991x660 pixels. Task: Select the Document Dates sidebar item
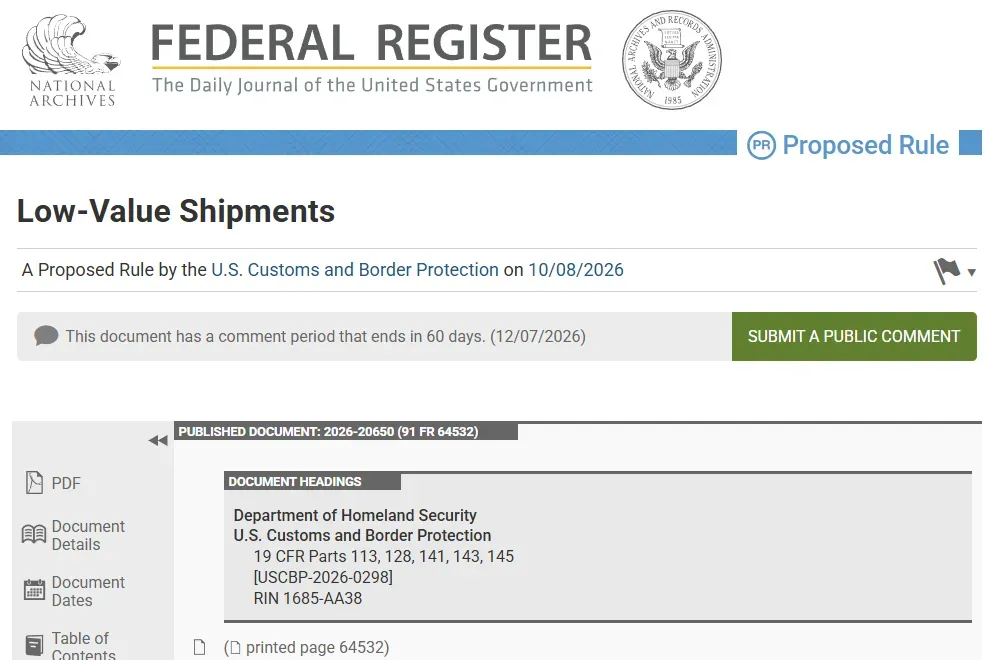75,591
